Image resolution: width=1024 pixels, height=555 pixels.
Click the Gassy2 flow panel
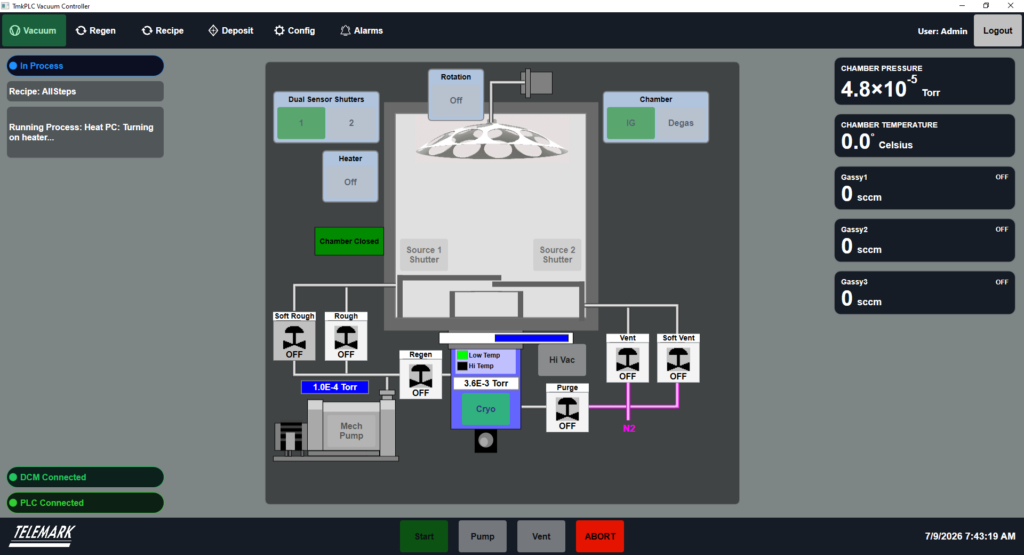(x=924, y=240)
